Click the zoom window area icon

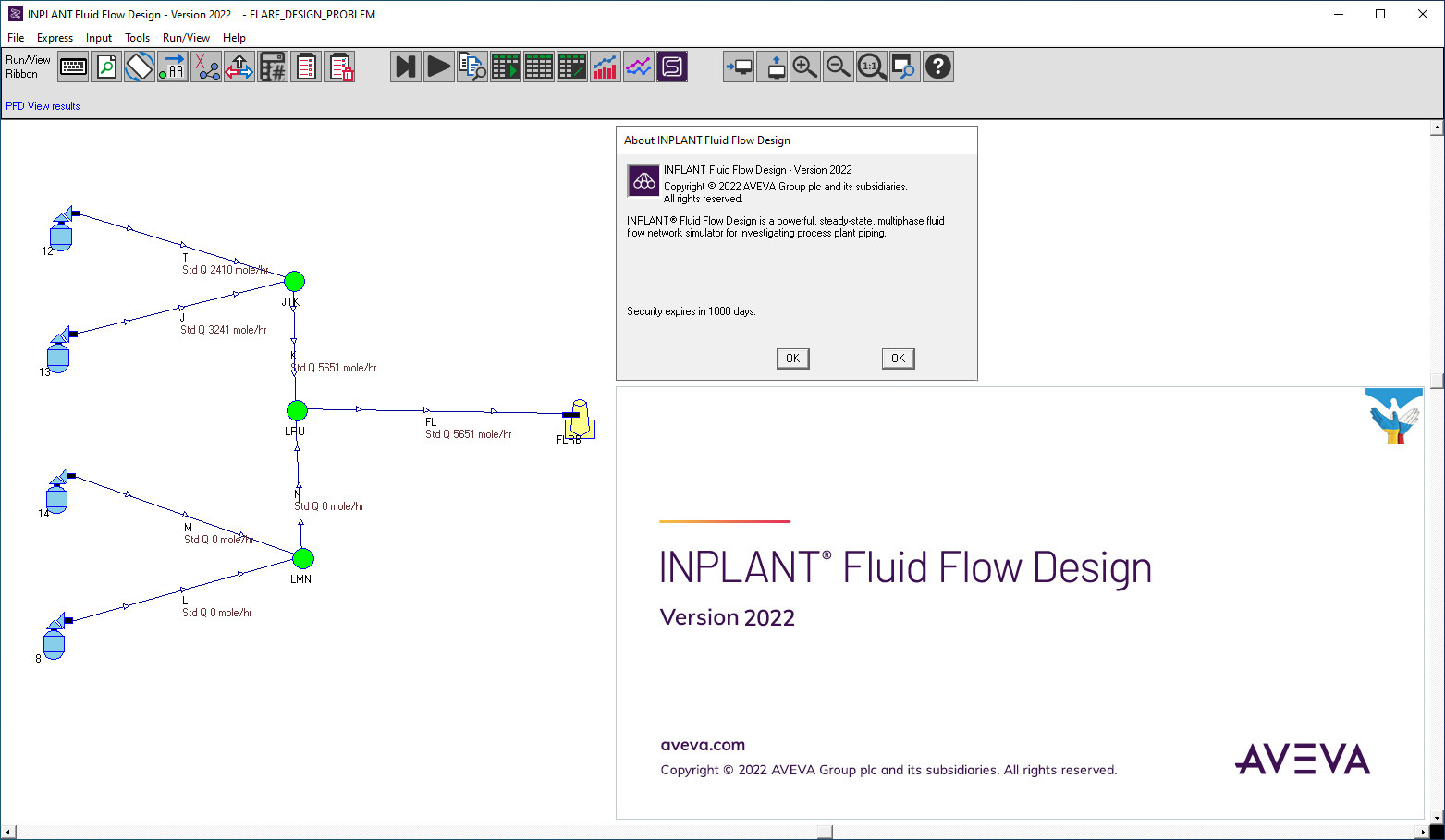click(905, 67)
